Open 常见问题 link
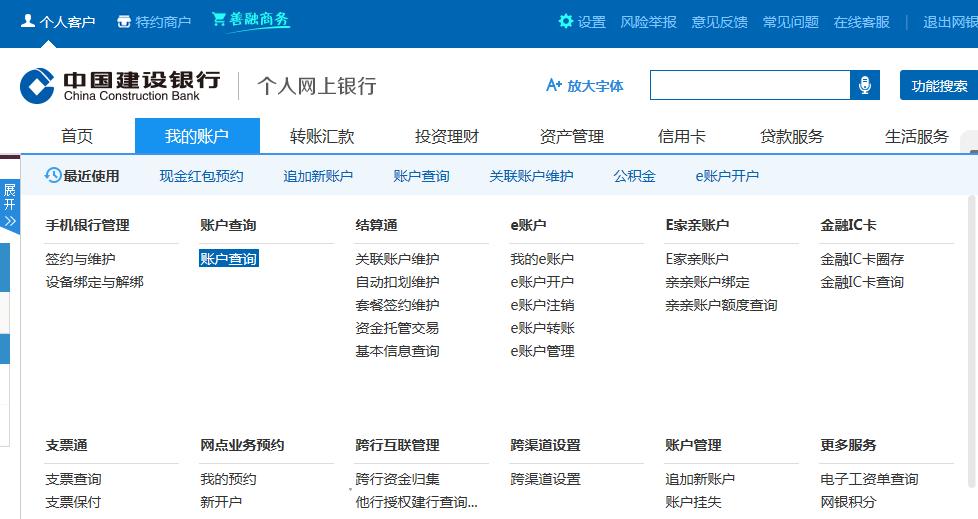This screenshot has height=519, width=978. [x=790, y=22]
